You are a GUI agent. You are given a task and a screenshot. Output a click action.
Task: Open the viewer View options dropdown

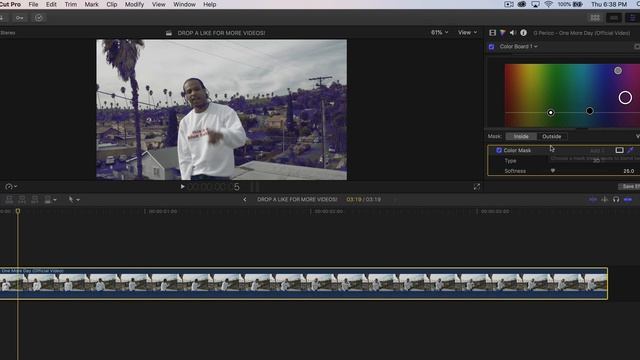pyautogui.click(x=467, y=32)
